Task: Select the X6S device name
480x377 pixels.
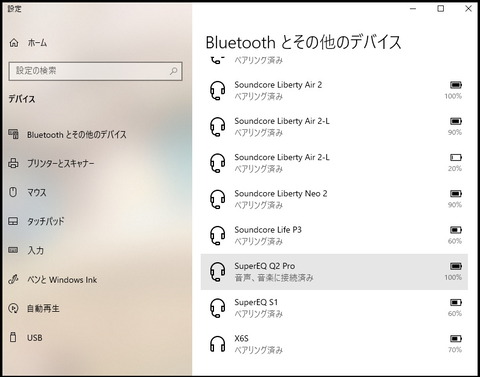Action: coord(241,339)
